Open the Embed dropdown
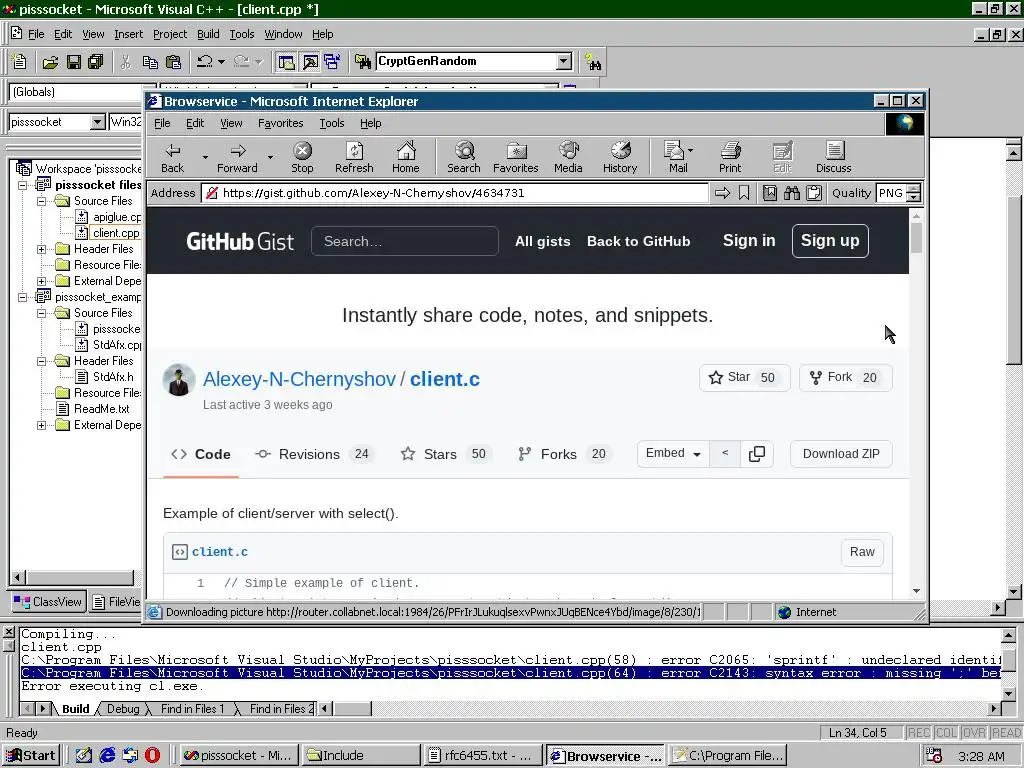This screenshot has width=1024, height=768. coord(673,453)
